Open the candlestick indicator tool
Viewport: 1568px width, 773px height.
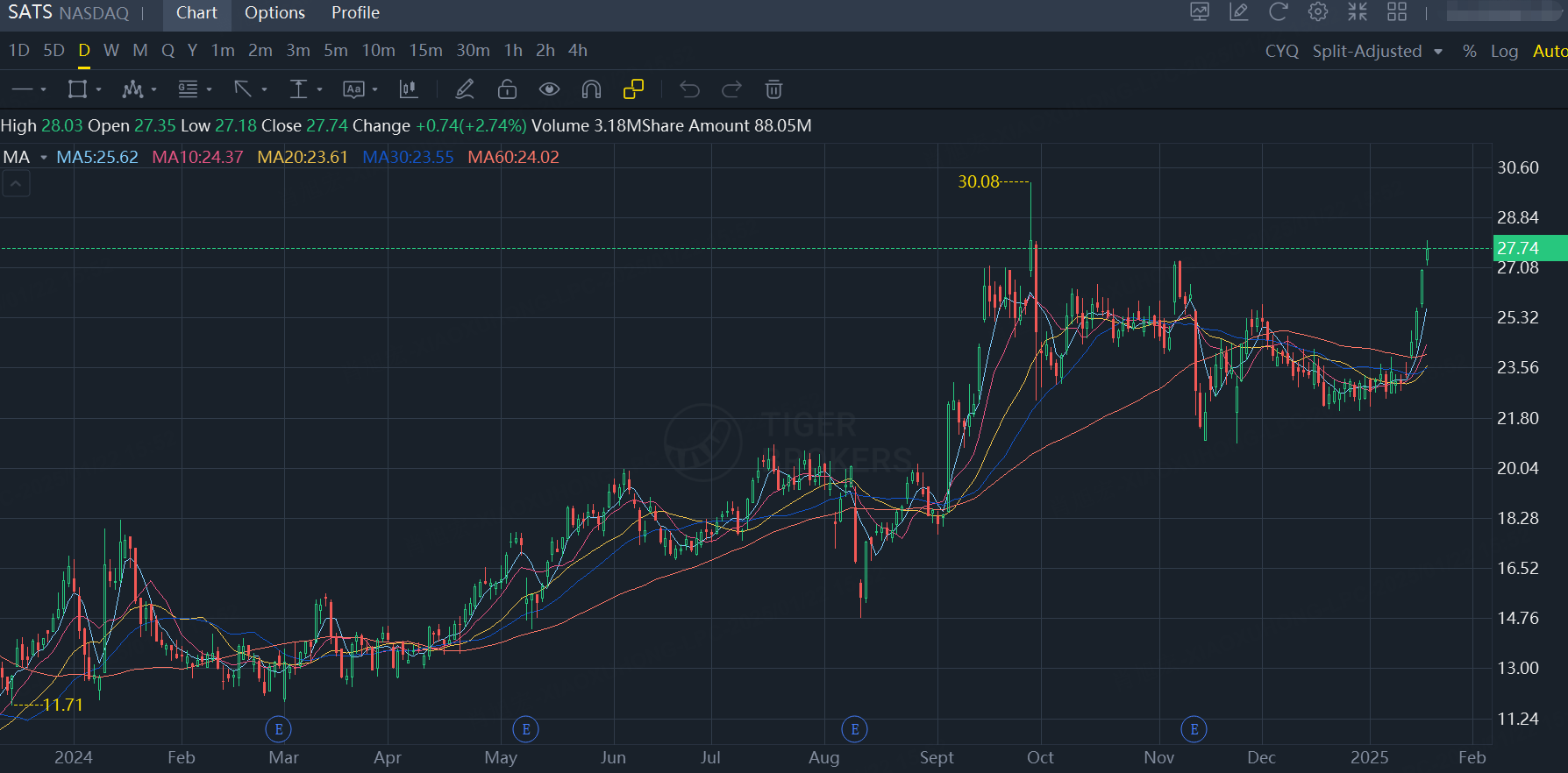tap(409, 89)
